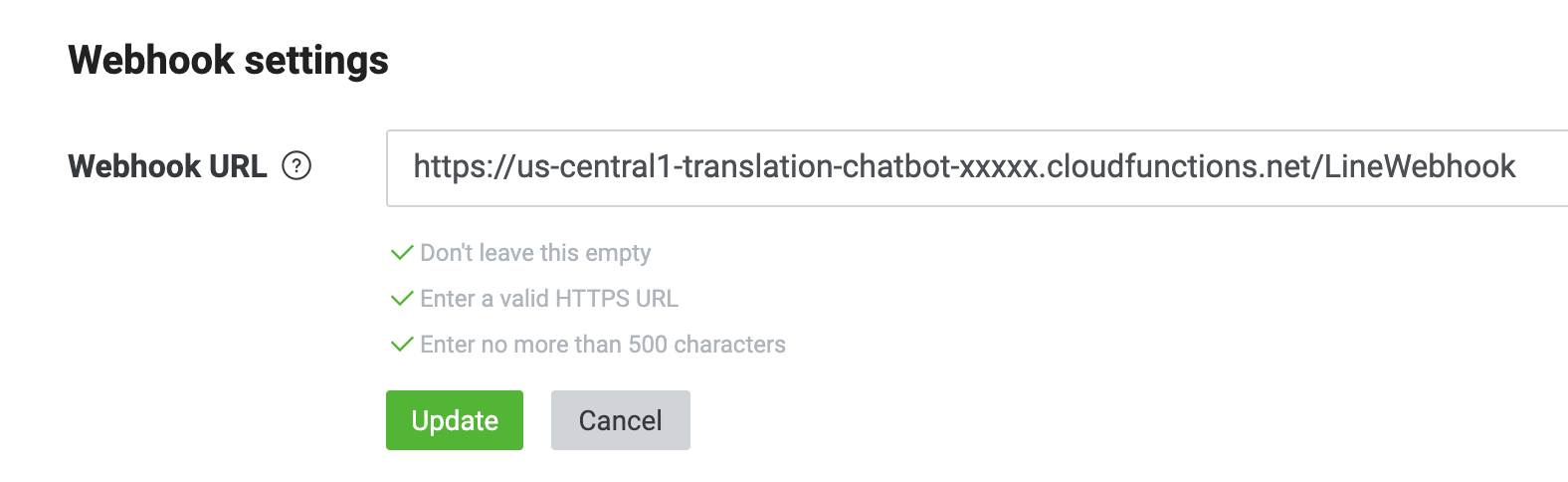Save the webhook with the Update button
The image size is (1568, 482).
(455, 420)
